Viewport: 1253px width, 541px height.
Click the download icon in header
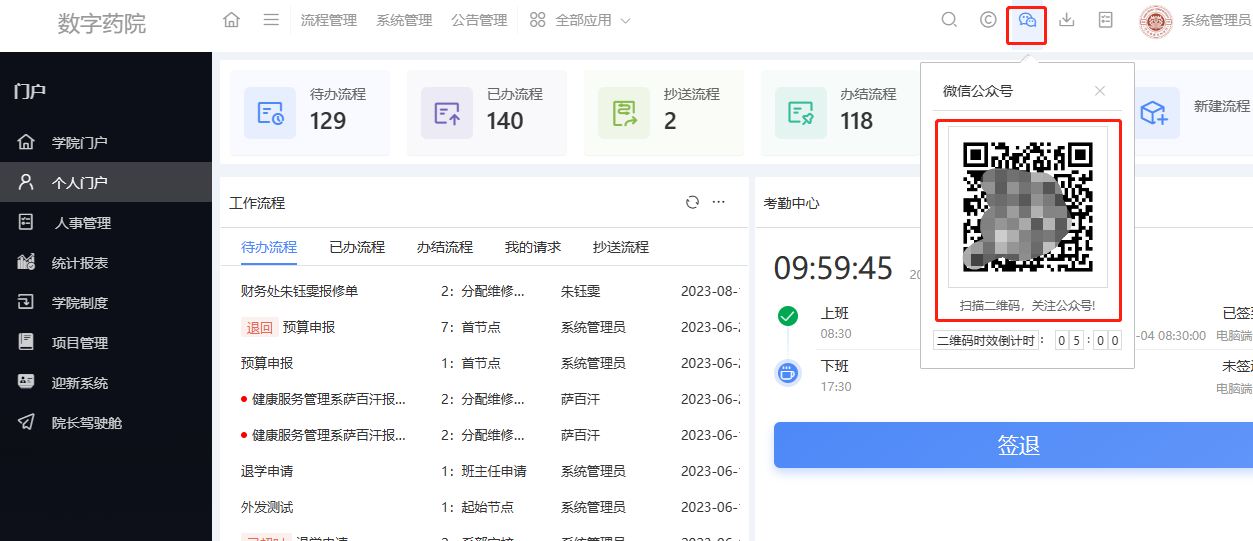pos(1067,20)
